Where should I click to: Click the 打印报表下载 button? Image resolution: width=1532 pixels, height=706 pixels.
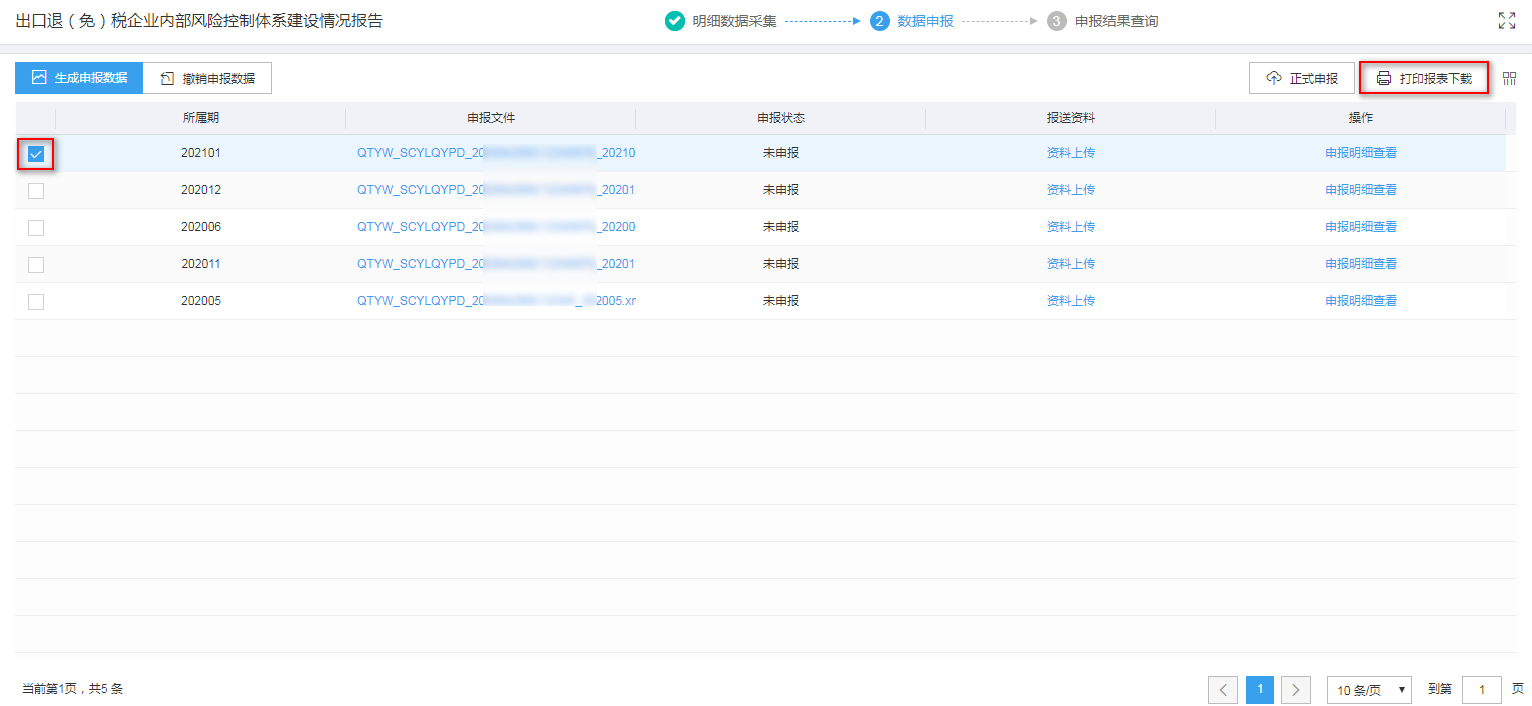point(1424,78)
